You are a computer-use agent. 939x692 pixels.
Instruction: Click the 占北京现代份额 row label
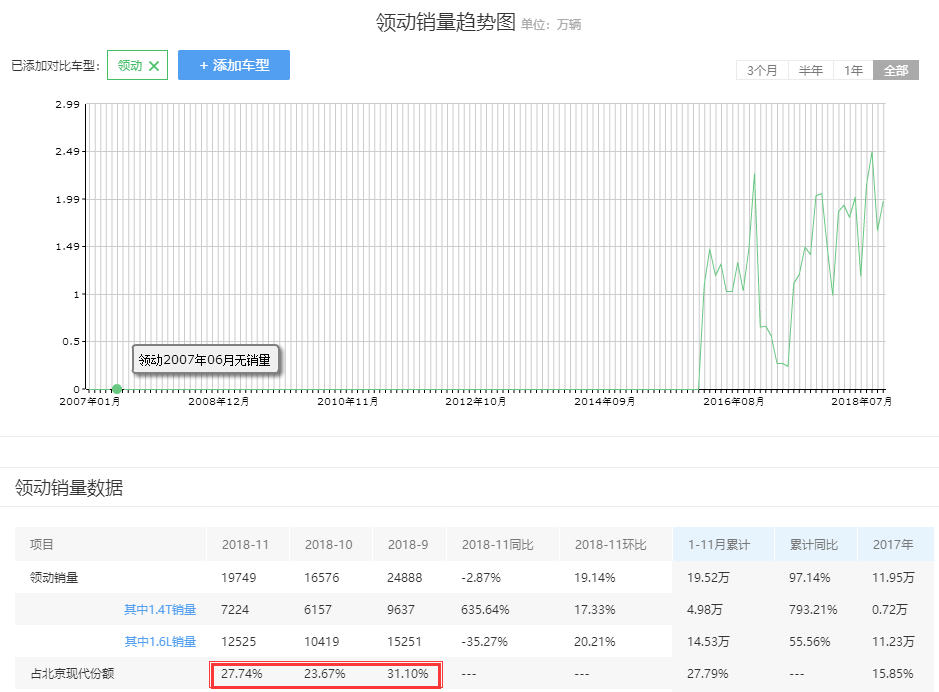pyautogui.click(x=72, y=673)
